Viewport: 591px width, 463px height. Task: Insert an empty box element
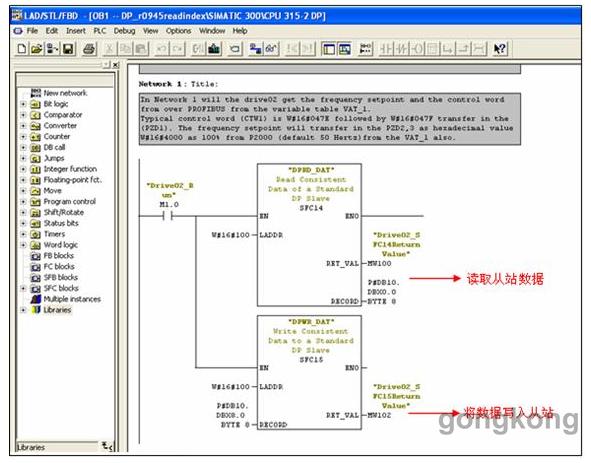[433, 49]
